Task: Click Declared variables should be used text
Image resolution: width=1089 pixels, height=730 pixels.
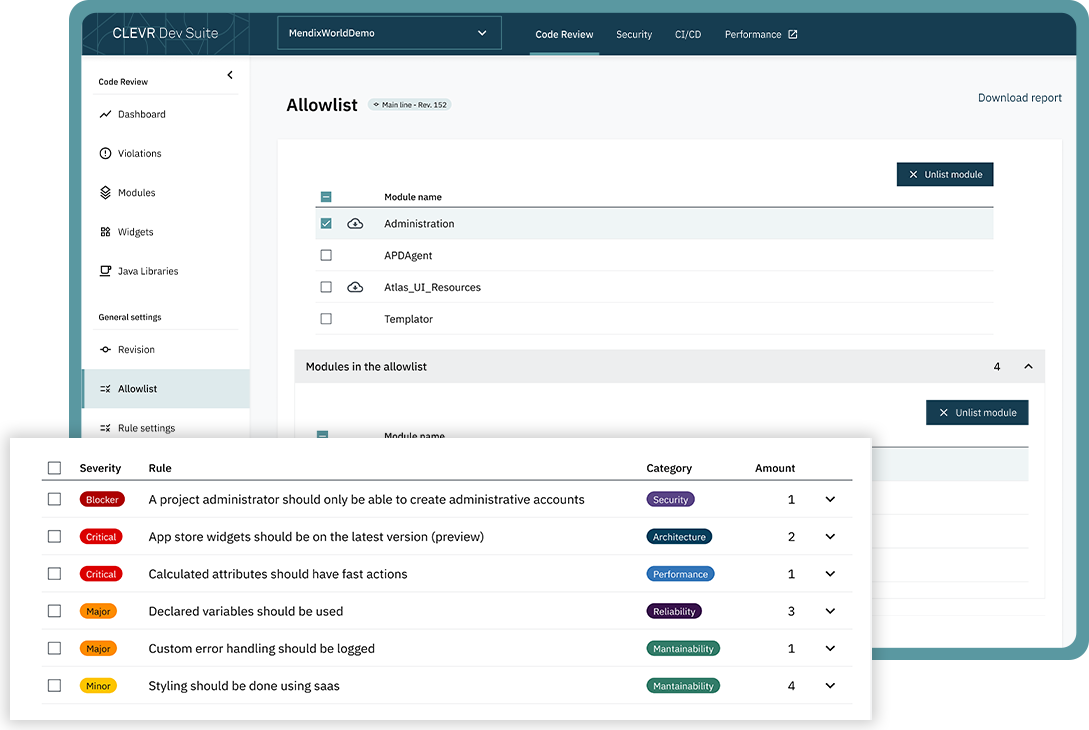Action: pyautogui.click(x=246, y=611)
